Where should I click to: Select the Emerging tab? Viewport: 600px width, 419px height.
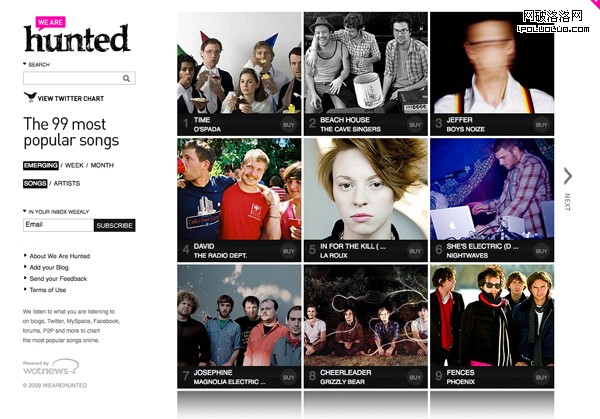pyautogui.click(x=41, y=165)
